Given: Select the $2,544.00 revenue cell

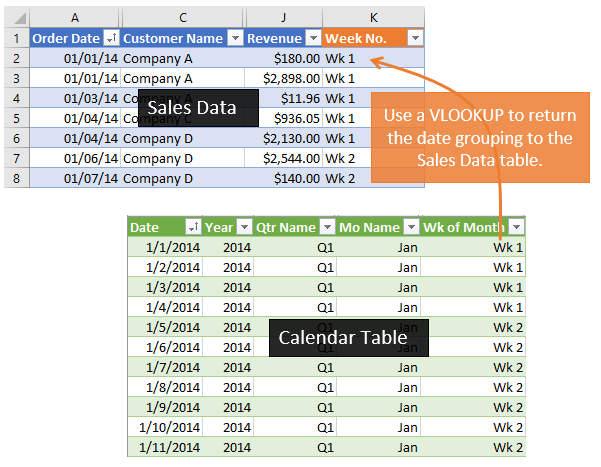Looking at the screenshot, I should click(x=284, y=158).
